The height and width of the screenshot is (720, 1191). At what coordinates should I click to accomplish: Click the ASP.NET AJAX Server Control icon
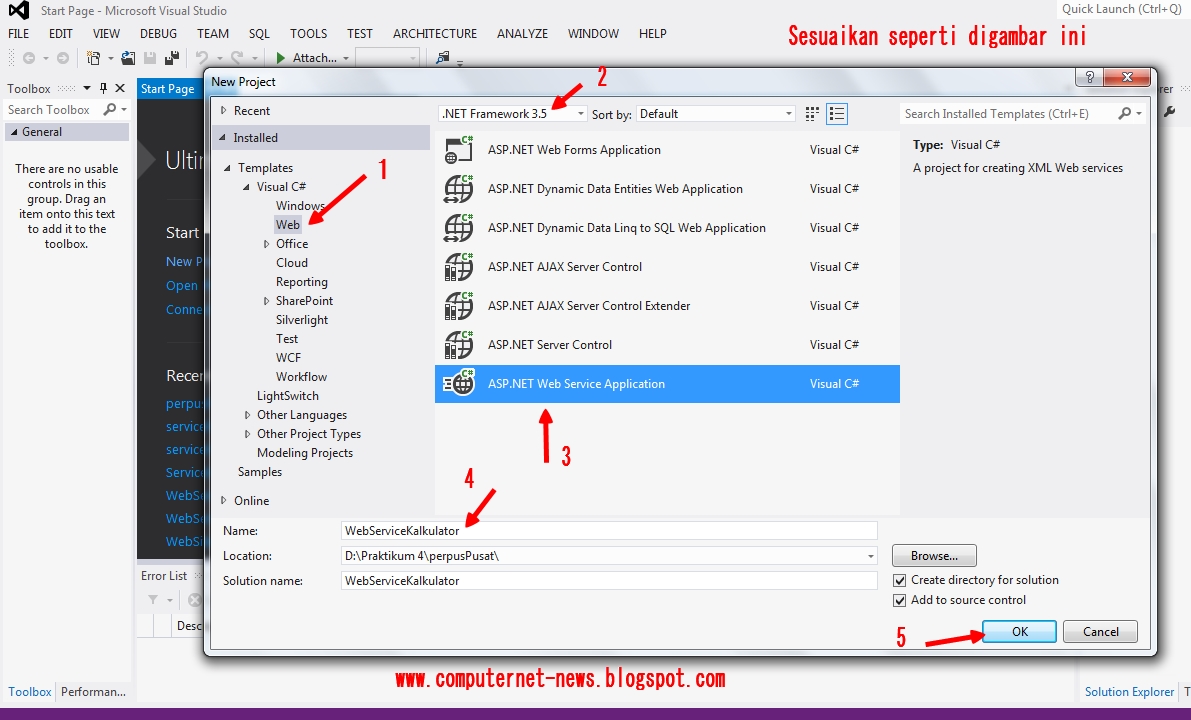click(x=459, y=267)
